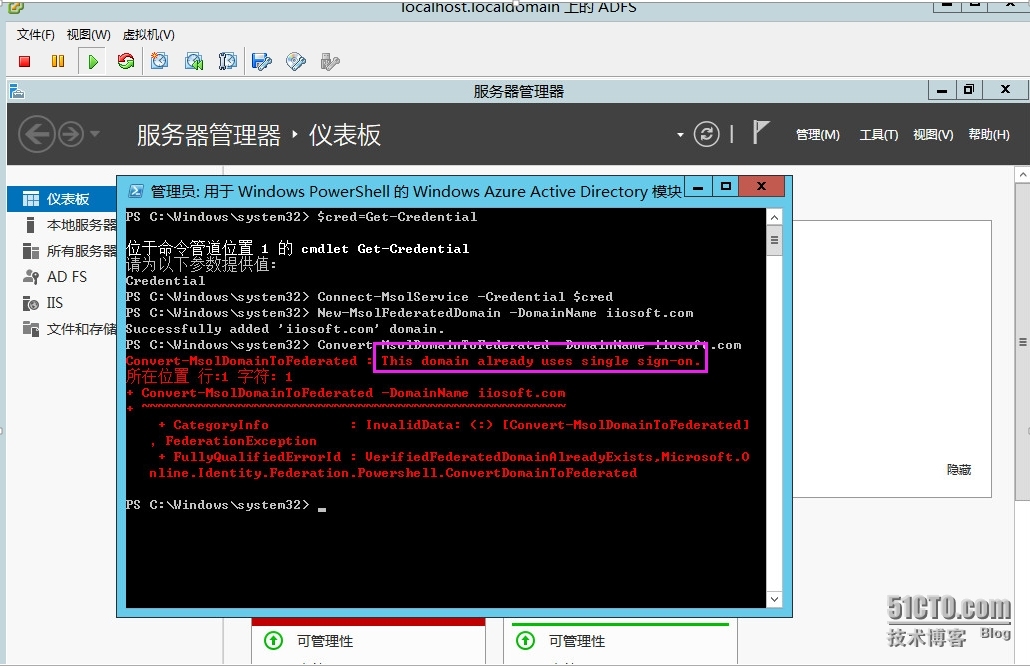This screenshot has width=1030, height=666.
Task: Click the PowerShell scrollbar thumb
Action: tap(774, 240)
